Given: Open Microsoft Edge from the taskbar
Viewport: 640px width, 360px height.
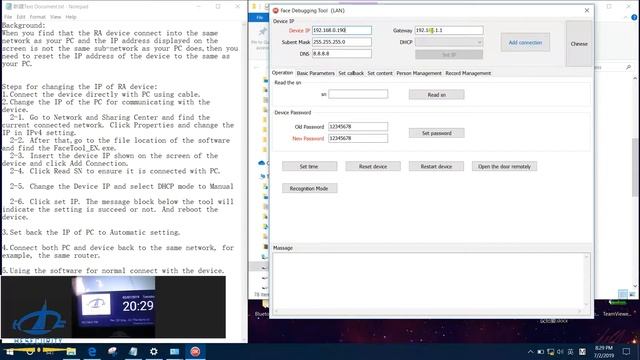Looking at the screenshot, I should point(92,351).
